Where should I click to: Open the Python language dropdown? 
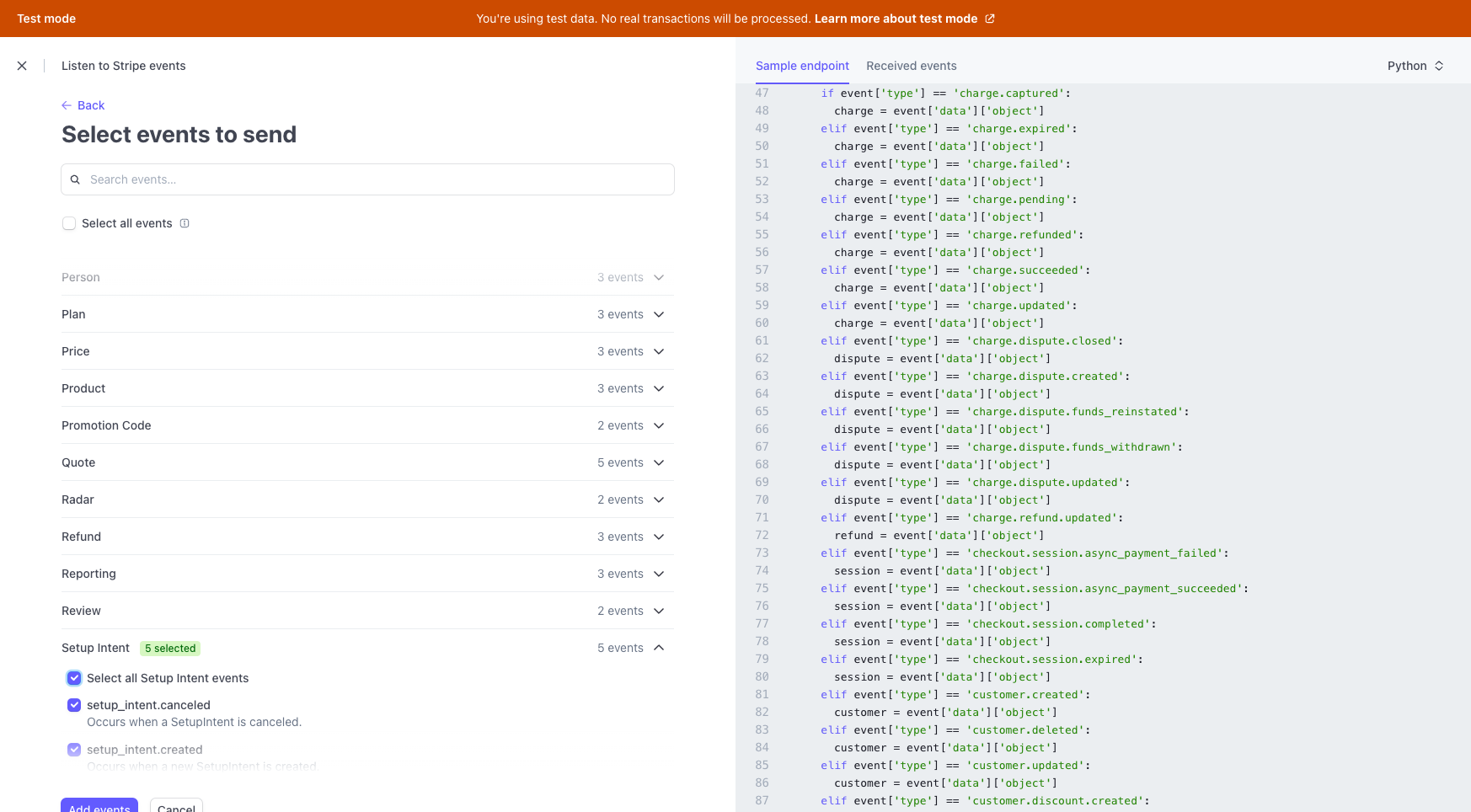[x=1415, y=66]
